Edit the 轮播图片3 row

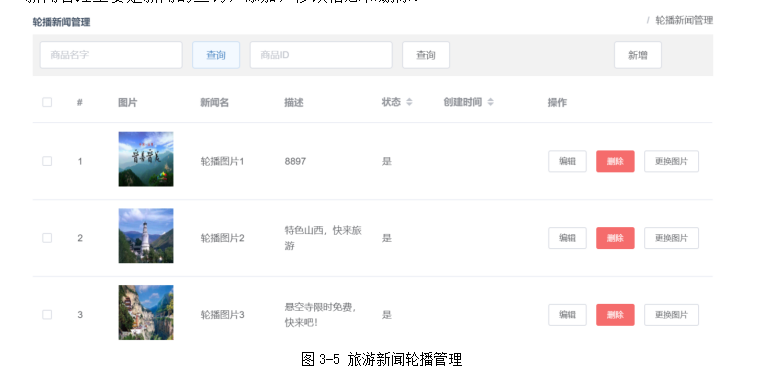(x=567, y=315)
